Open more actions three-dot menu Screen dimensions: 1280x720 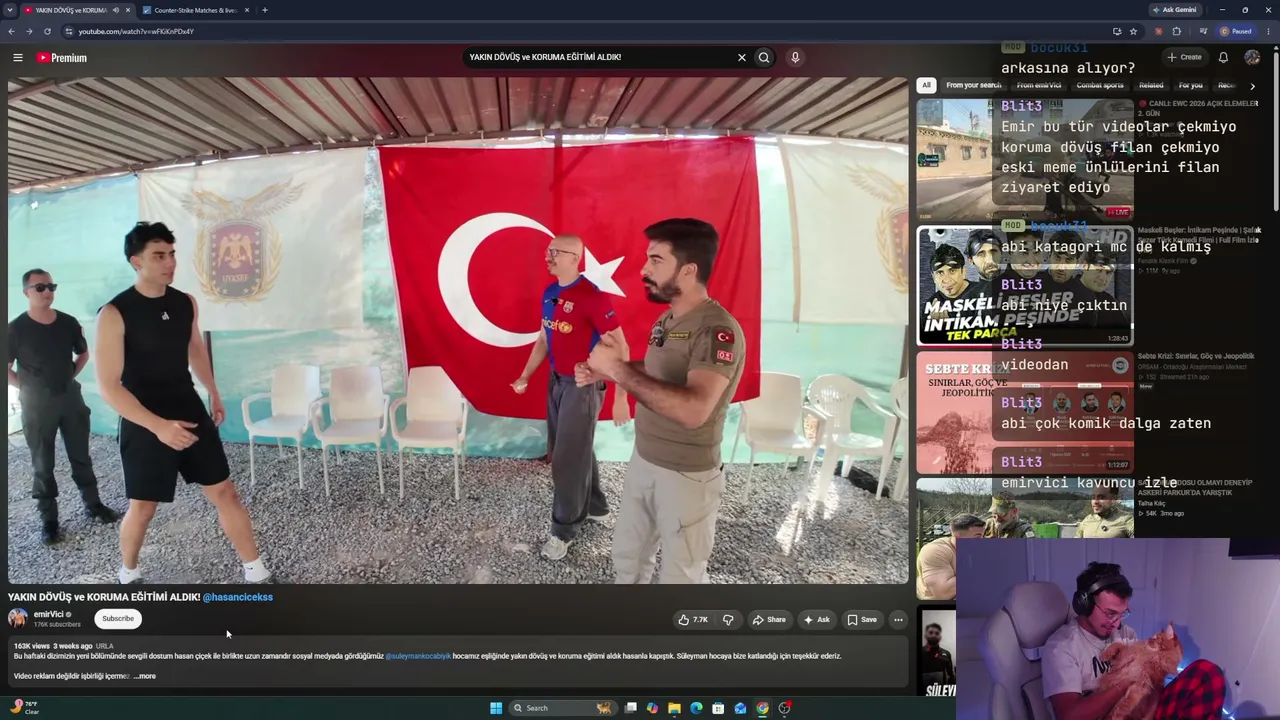pos(898,620)
